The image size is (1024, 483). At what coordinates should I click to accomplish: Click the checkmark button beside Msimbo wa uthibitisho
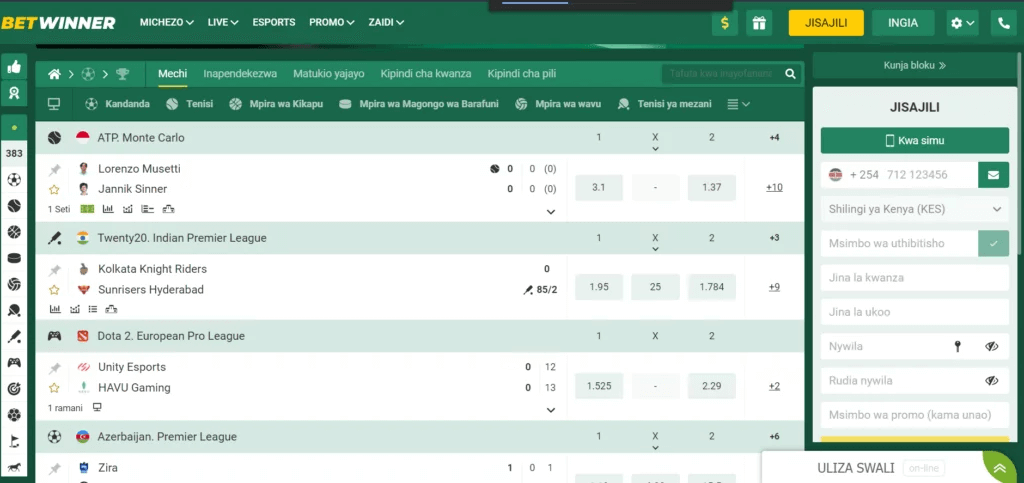point(993,243)
